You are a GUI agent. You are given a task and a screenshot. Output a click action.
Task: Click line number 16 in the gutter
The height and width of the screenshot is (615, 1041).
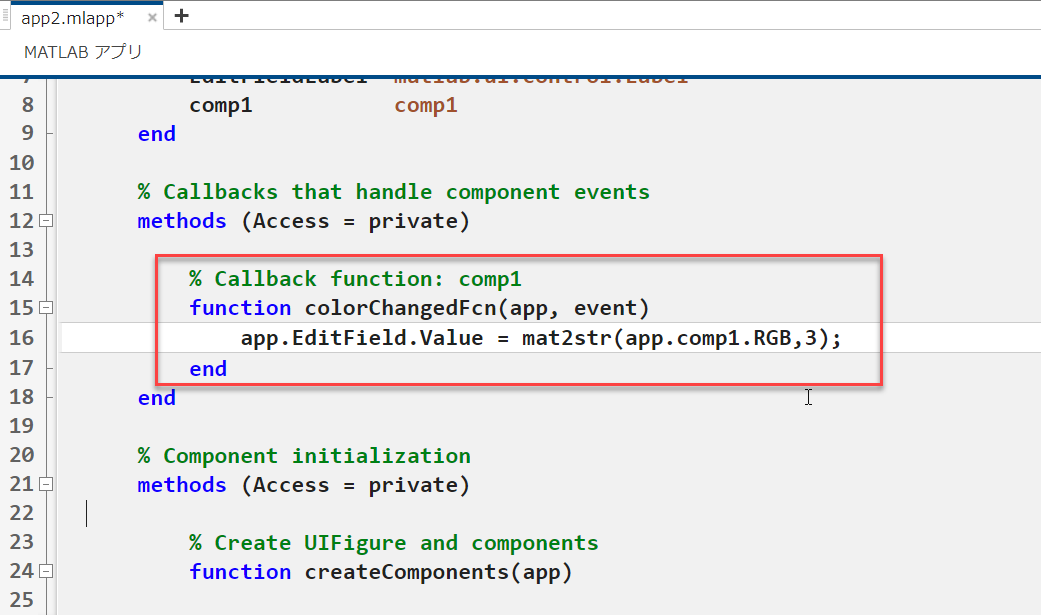coord(21,338)
